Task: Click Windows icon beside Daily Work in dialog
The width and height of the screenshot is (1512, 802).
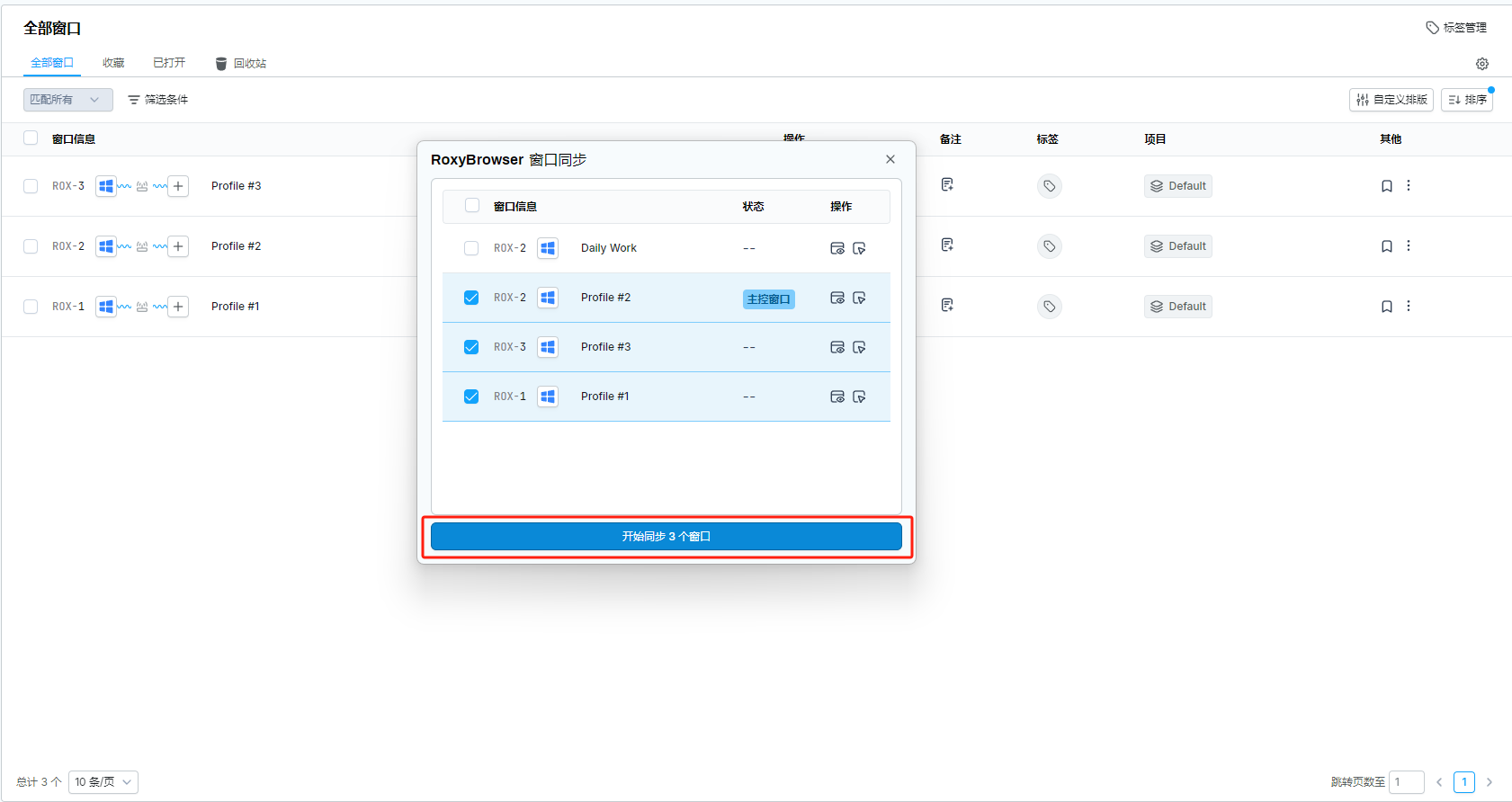Action: (548, 248)
